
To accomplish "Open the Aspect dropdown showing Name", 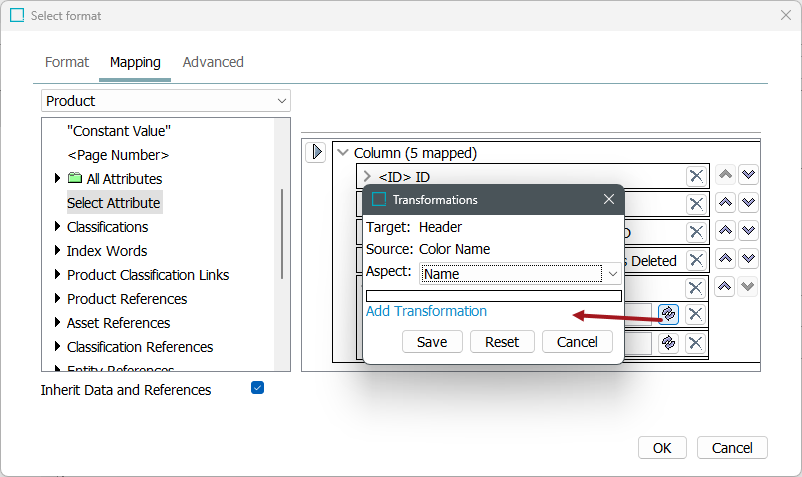I will [x=520, y=274].
